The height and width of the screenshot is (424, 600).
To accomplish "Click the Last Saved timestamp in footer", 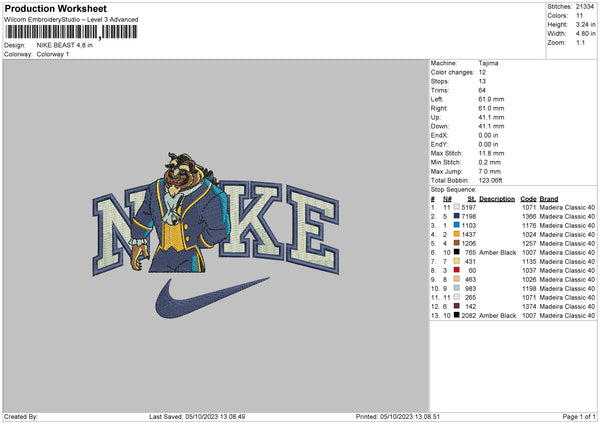I will tap(197, 416).
